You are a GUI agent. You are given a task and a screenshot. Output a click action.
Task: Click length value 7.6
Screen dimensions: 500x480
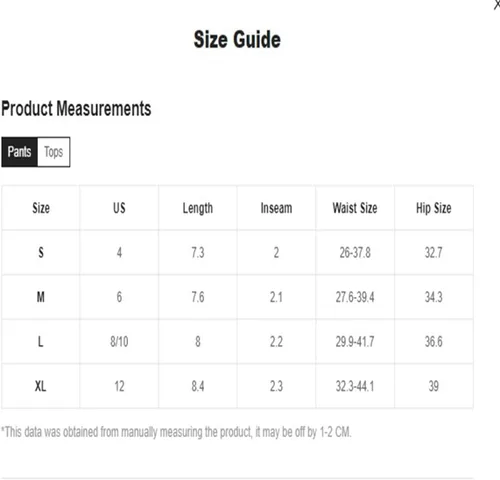point(198,297)
